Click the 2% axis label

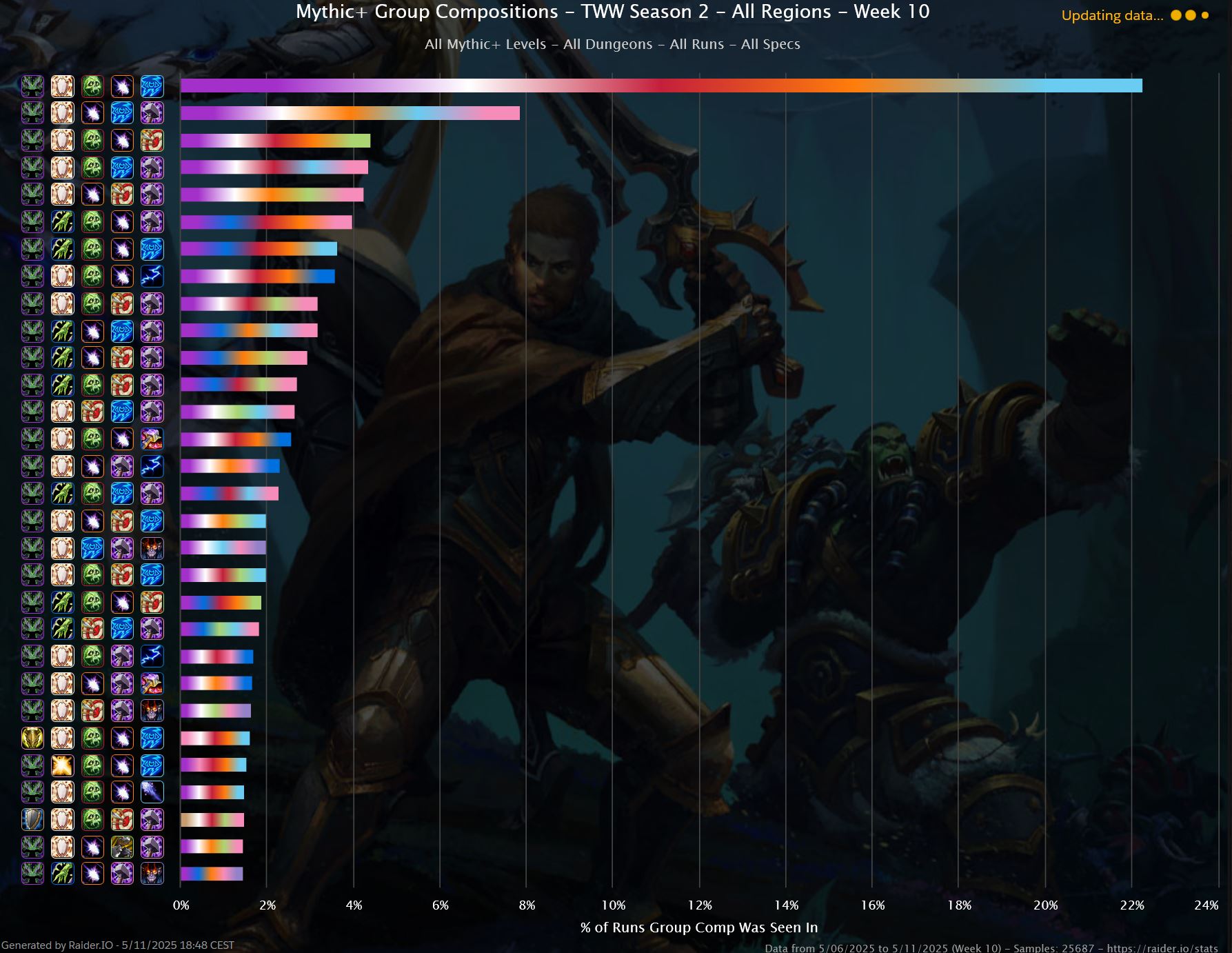pos(267,905)
